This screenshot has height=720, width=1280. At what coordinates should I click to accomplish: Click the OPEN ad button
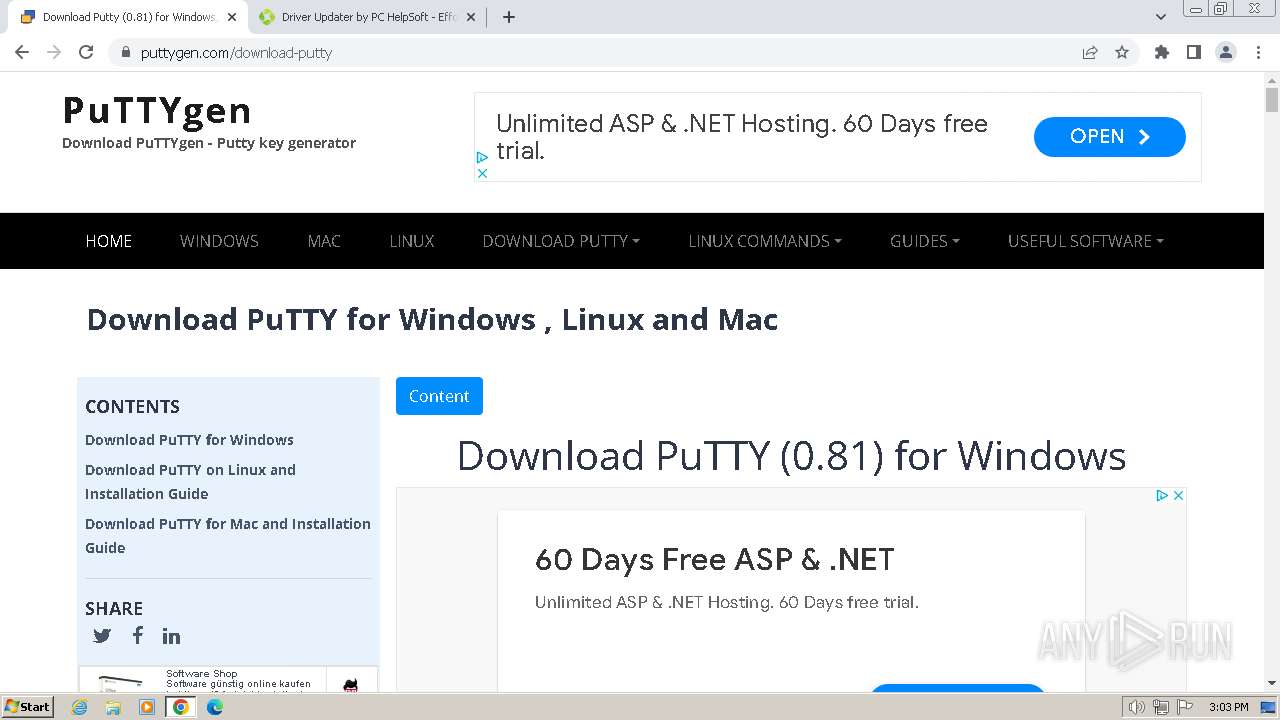pos(1110,137)
